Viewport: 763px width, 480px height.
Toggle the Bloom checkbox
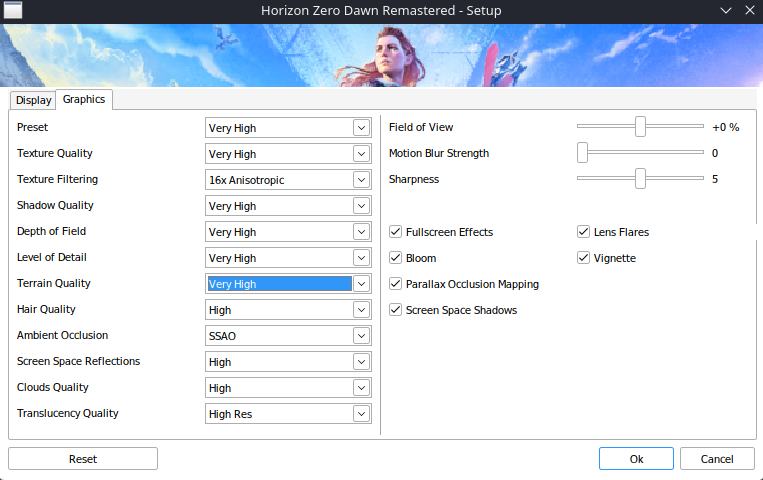pyautogui.click(x=396, y=258)
